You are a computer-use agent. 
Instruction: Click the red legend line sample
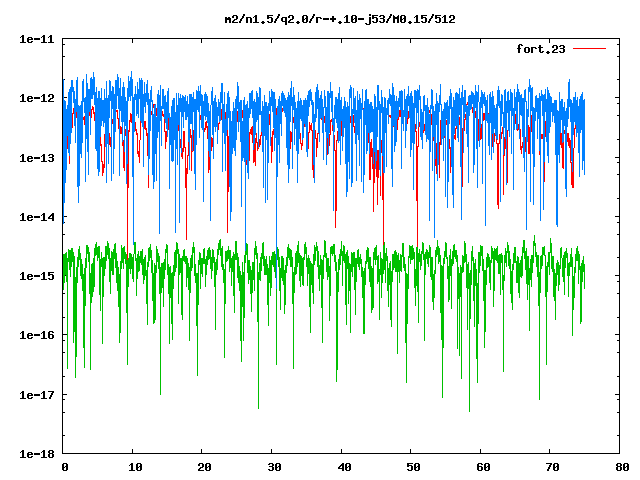tap(589, 49)
